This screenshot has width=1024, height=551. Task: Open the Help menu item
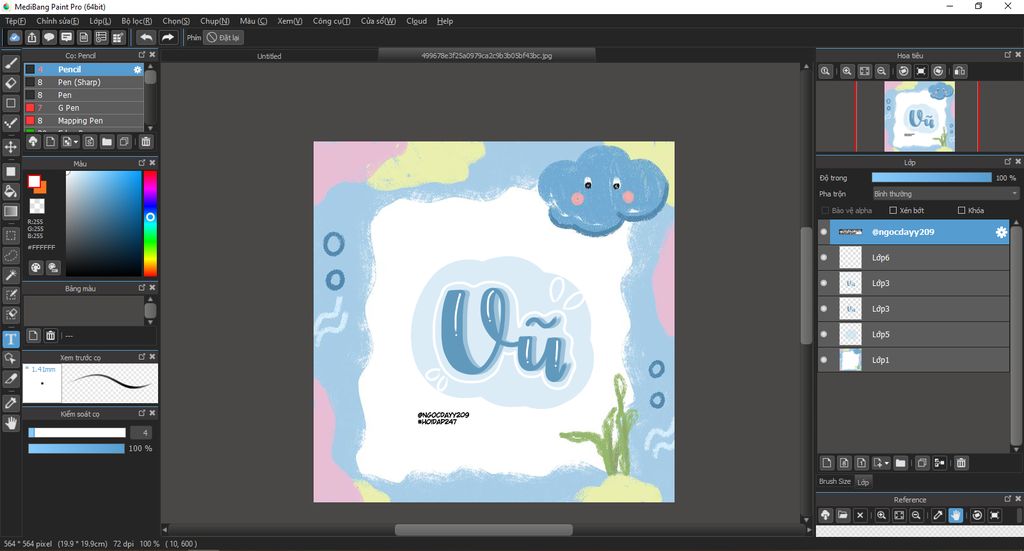pyautogui.click(x=445, y=21)
